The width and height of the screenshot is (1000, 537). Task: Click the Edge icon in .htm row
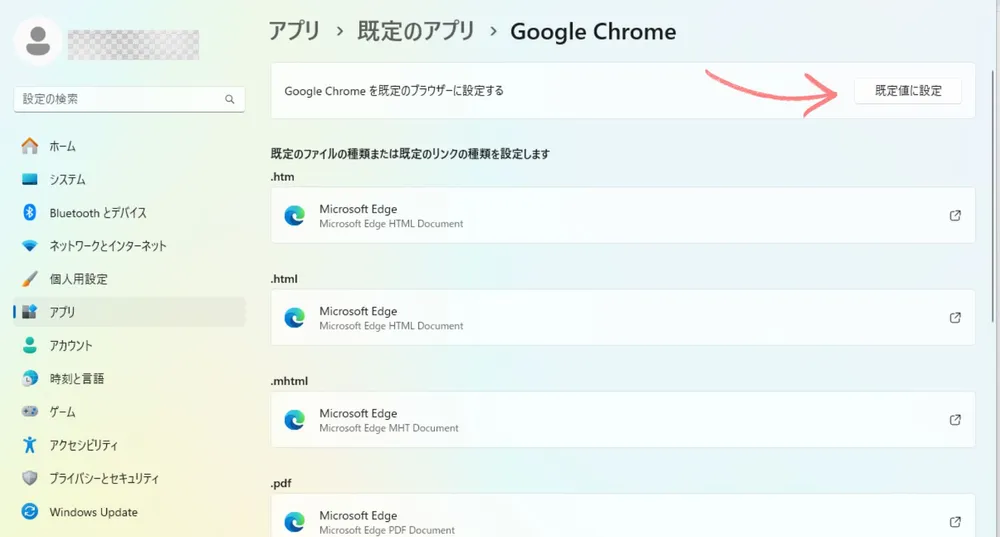295,216
